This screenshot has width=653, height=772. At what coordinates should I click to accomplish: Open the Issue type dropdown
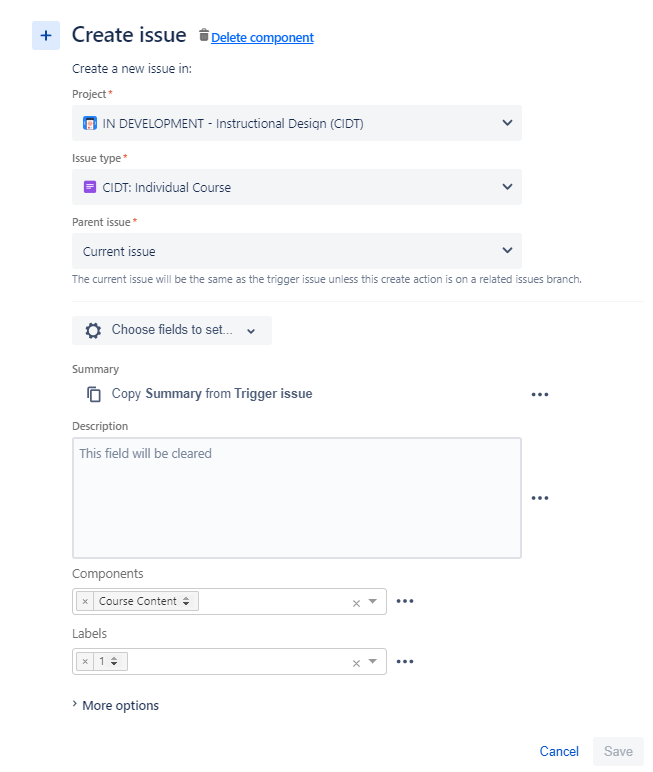297,187
